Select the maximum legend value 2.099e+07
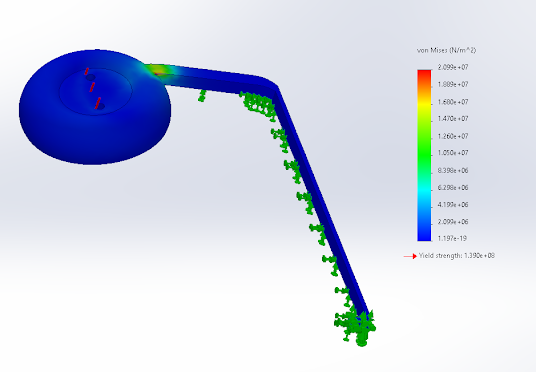Image resolution: width=536 pixels, height=372 pixels. [x=453, y=67]
